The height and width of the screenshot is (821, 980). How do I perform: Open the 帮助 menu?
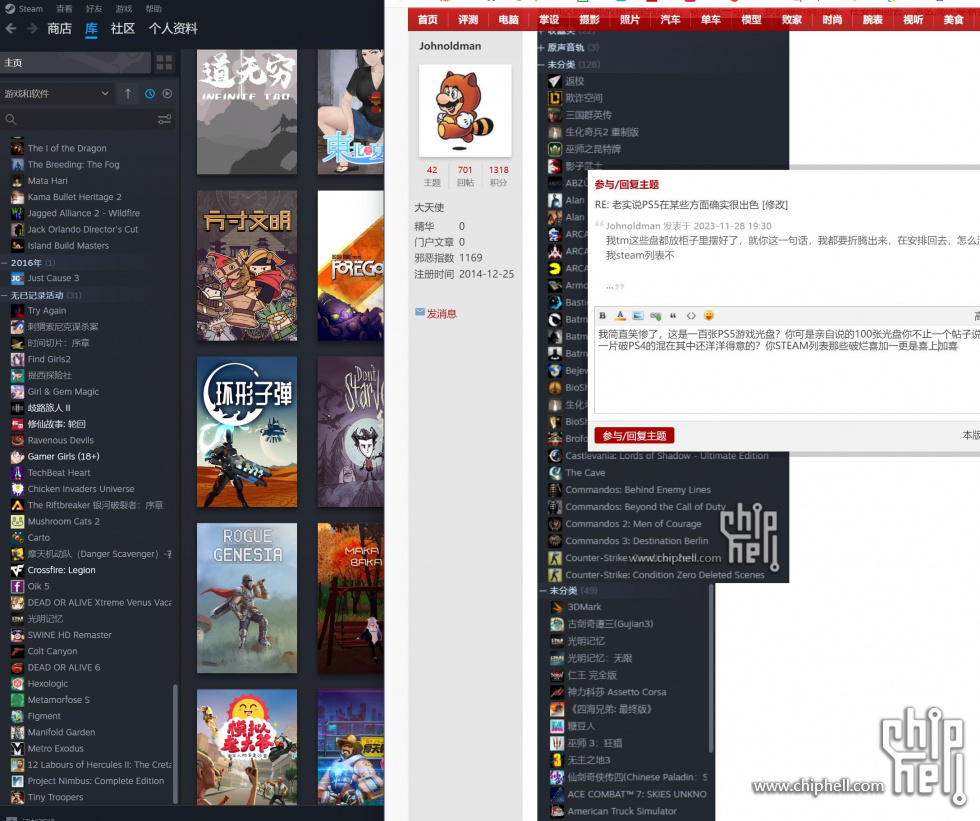click(154, 9)
